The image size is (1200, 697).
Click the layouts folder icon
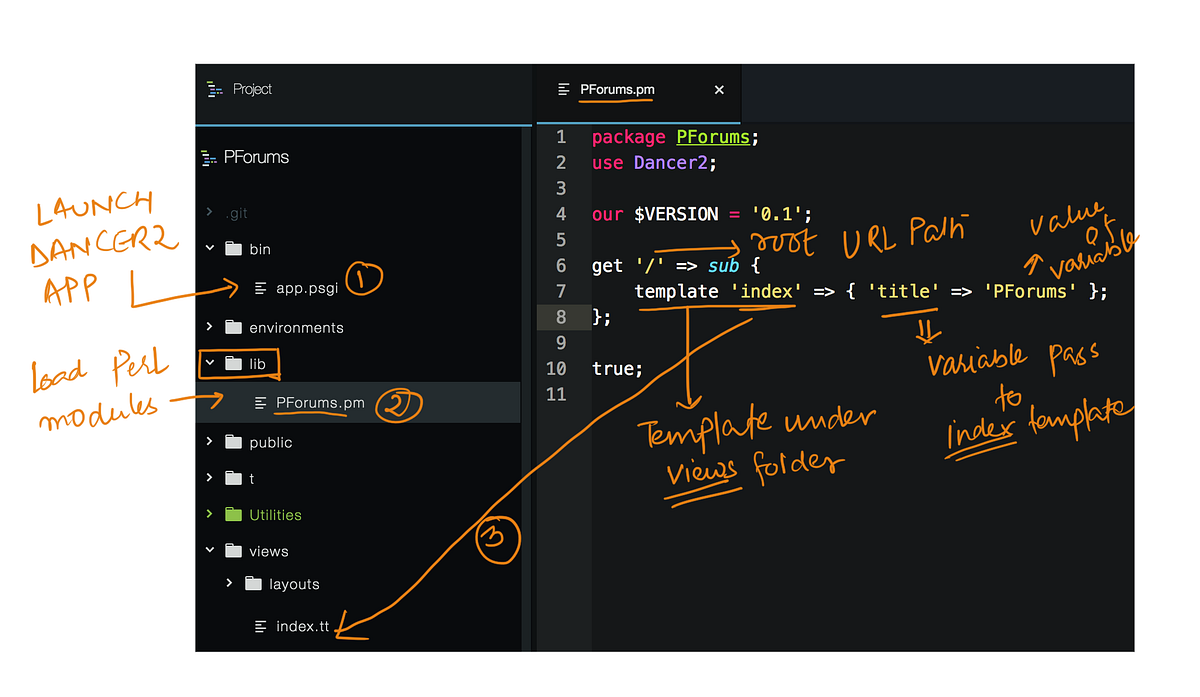pos(253,583)
